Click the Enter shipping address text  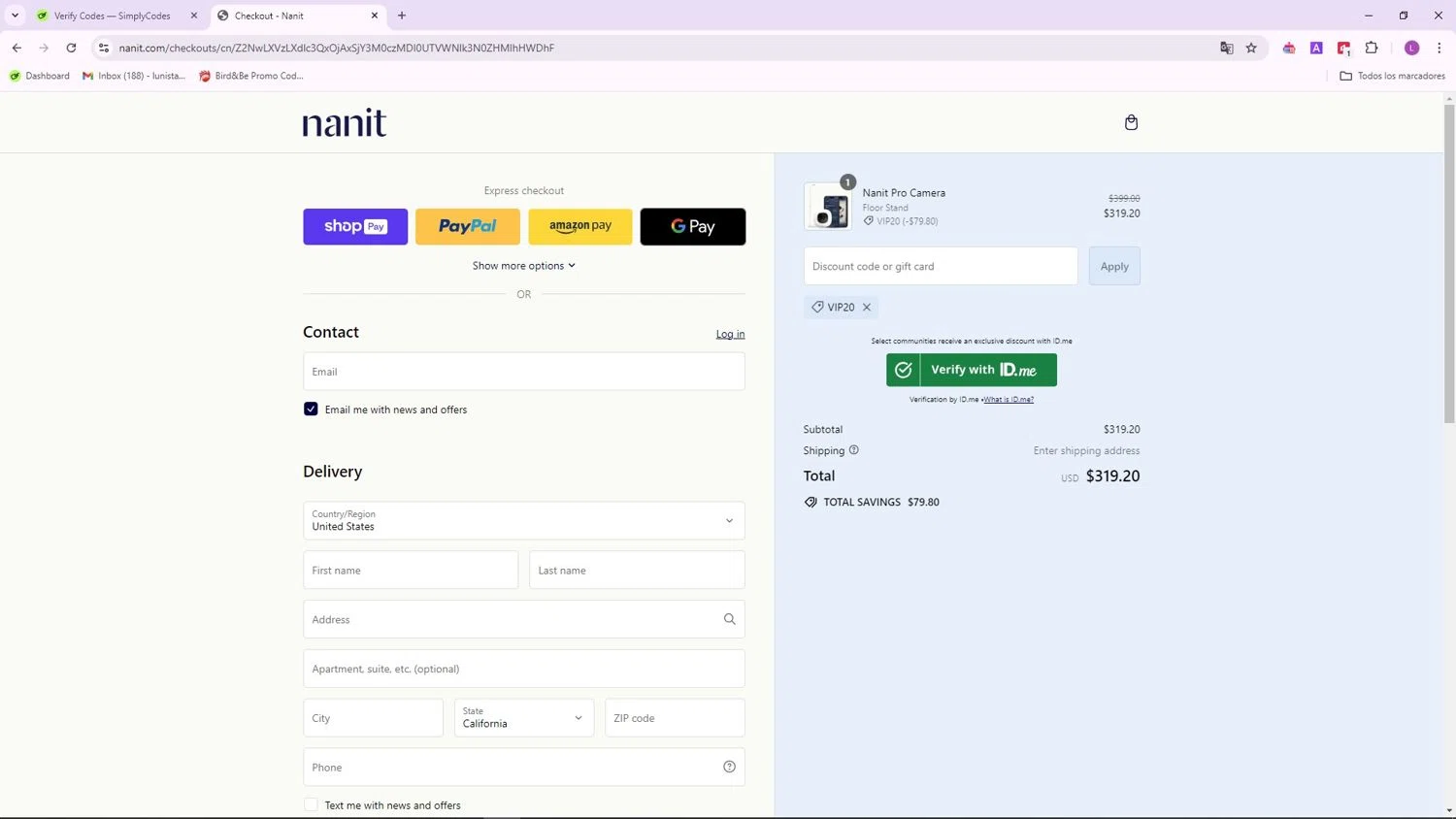1086,450
